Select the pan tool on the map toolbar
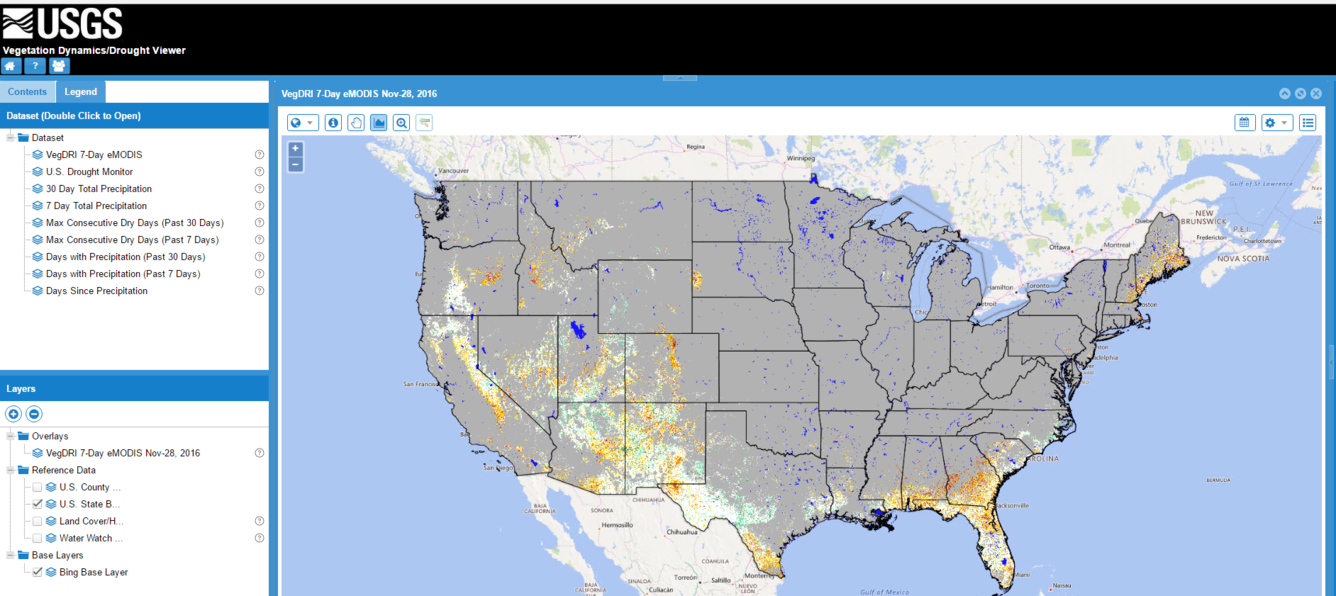The image size is (1336, 596). pyautogui.click(x=356, y=122)
